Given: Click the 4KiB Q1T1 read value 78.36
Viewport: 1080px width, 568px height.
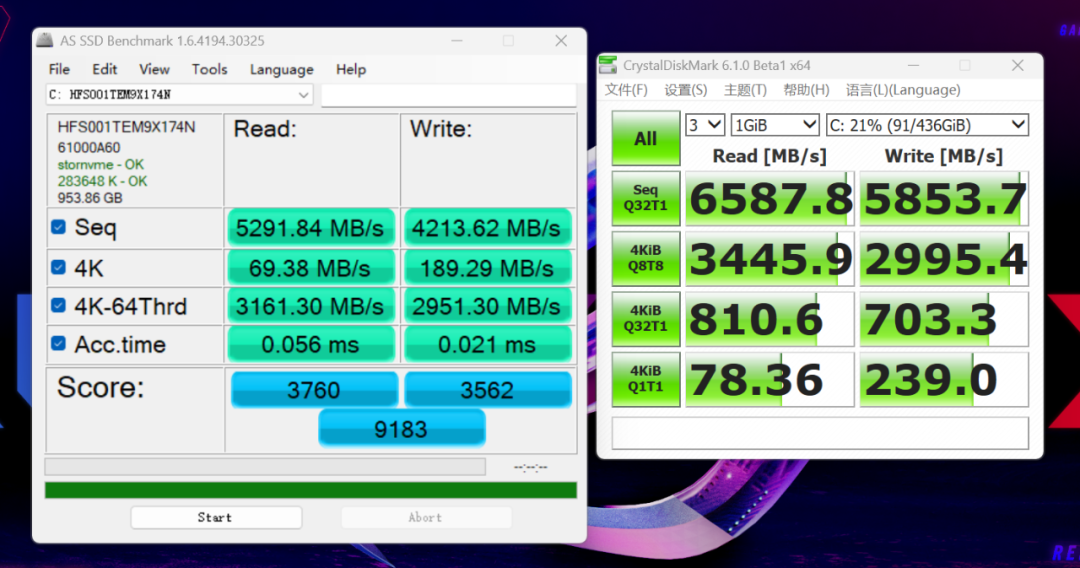Looking at the screenshot, I should pyautogui.click(x=769, y=379).
